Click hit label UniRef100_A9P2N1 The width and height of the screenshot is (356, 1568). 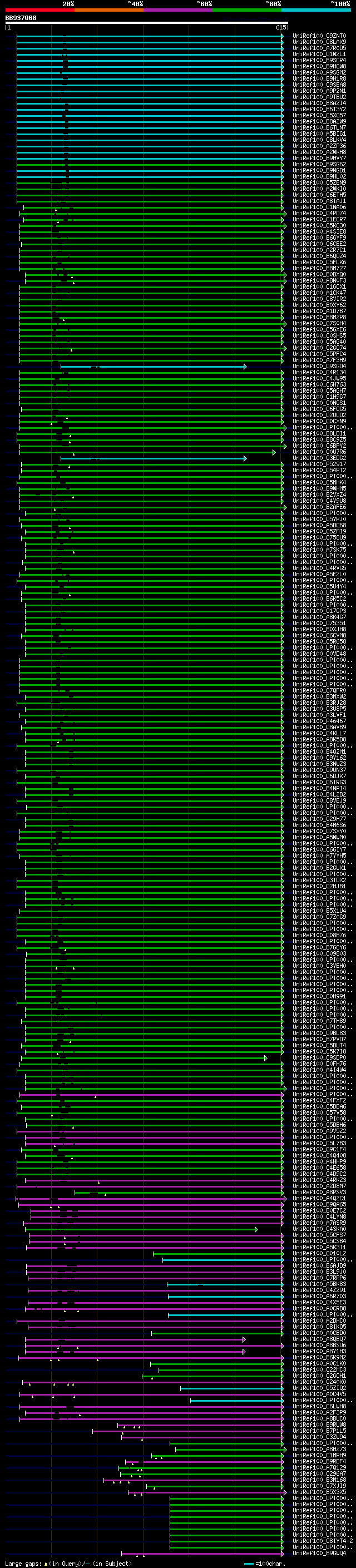319,91
